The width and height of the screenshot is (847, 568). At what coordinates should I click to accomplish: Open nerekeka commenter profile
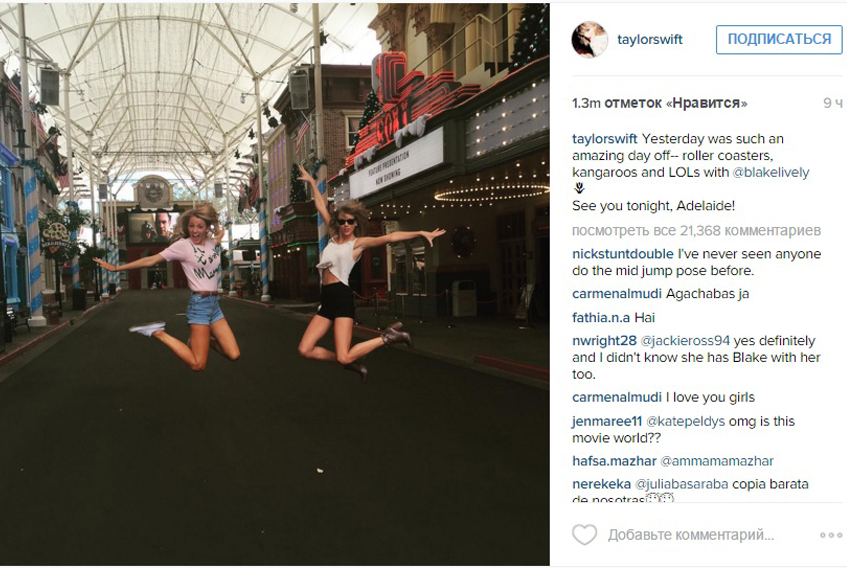(601, 484)
